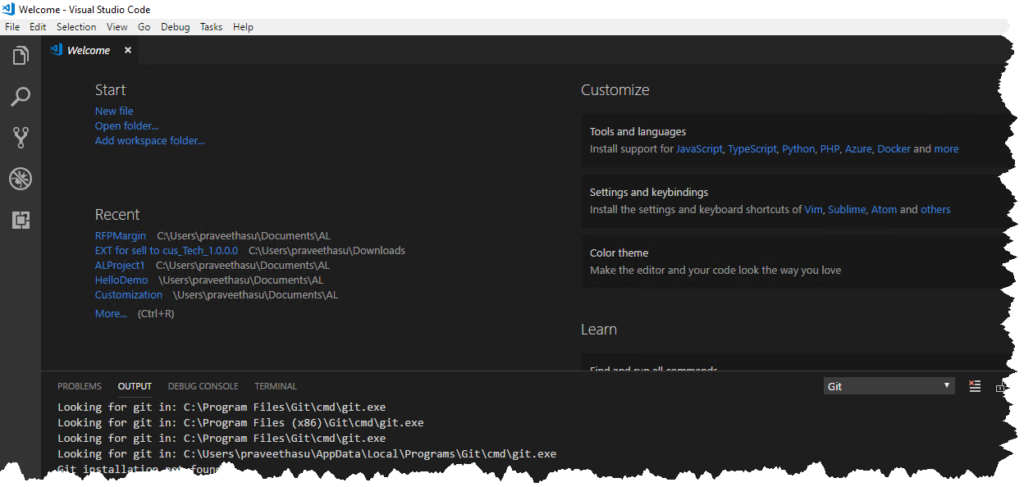Install Docker support link
Viewport: 1024px width, 487px height.
(x=894, y=149)
